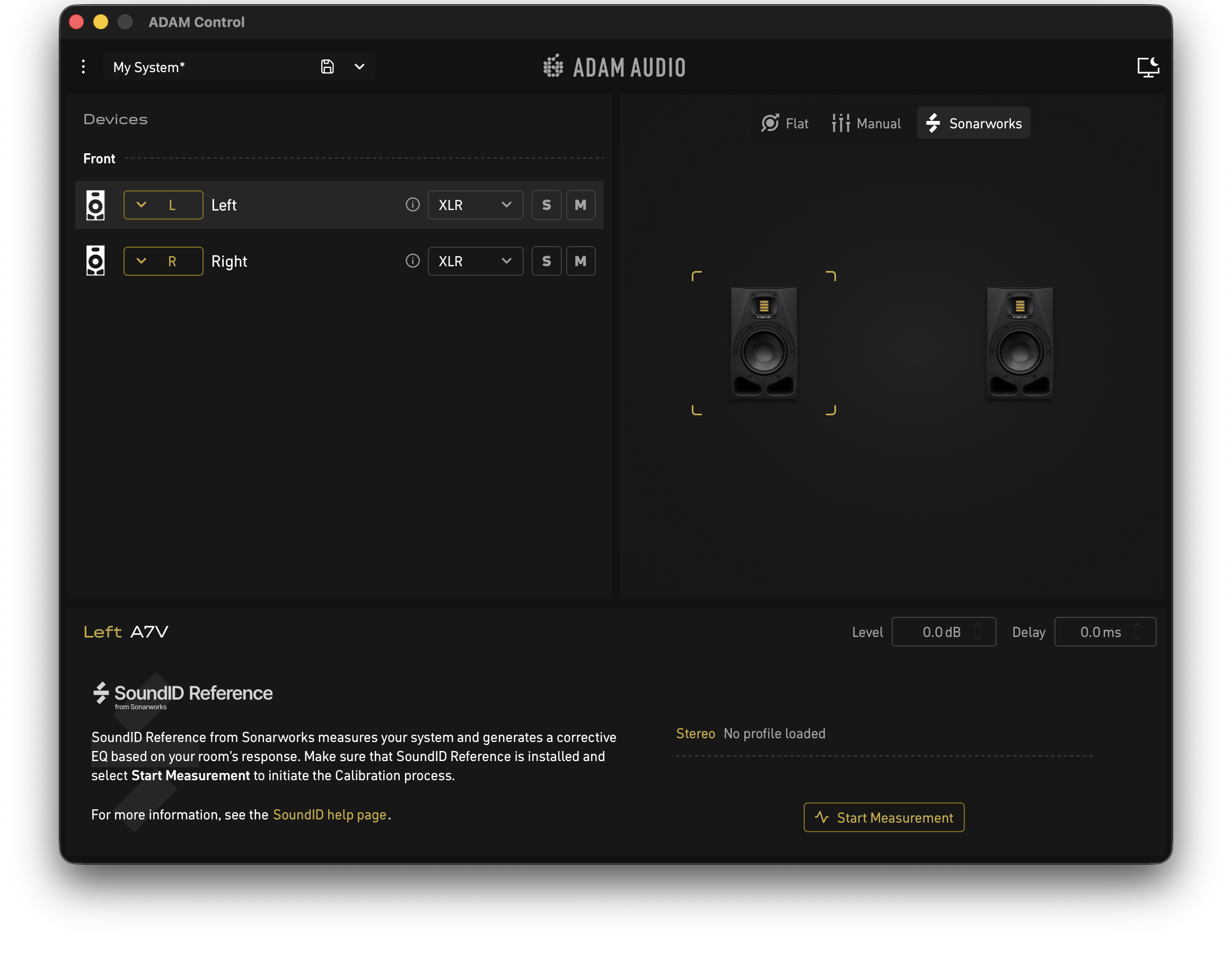This screenshot has width=1232, height=978.
Task: Solo the Right speaker
Action: tap(547, 261)
